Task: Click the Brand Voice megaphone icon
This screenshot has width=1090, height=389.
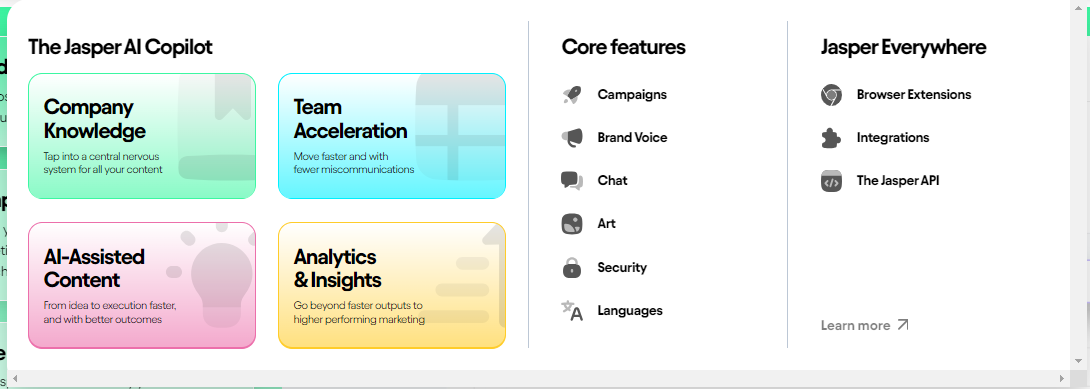Action: [571, 138]
